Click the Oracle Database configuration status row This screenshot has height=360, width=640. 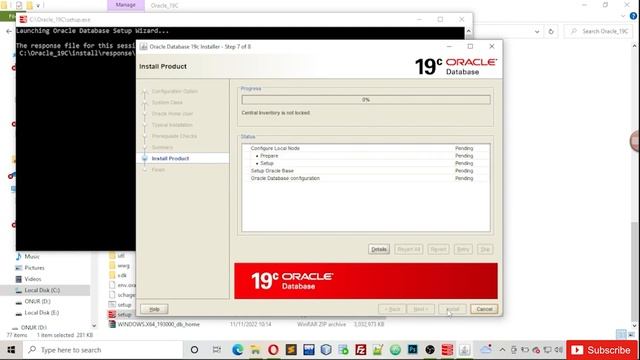366,178
